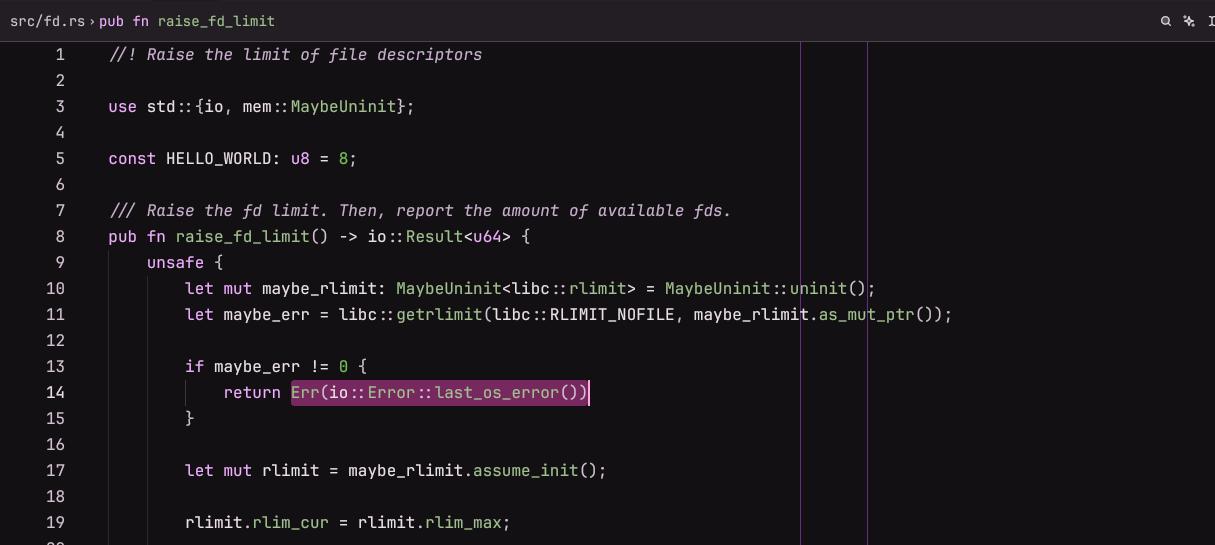1215x545 pixels.
Task: Select line number 1 in the gutter
Action: click(x=60, y=55)
